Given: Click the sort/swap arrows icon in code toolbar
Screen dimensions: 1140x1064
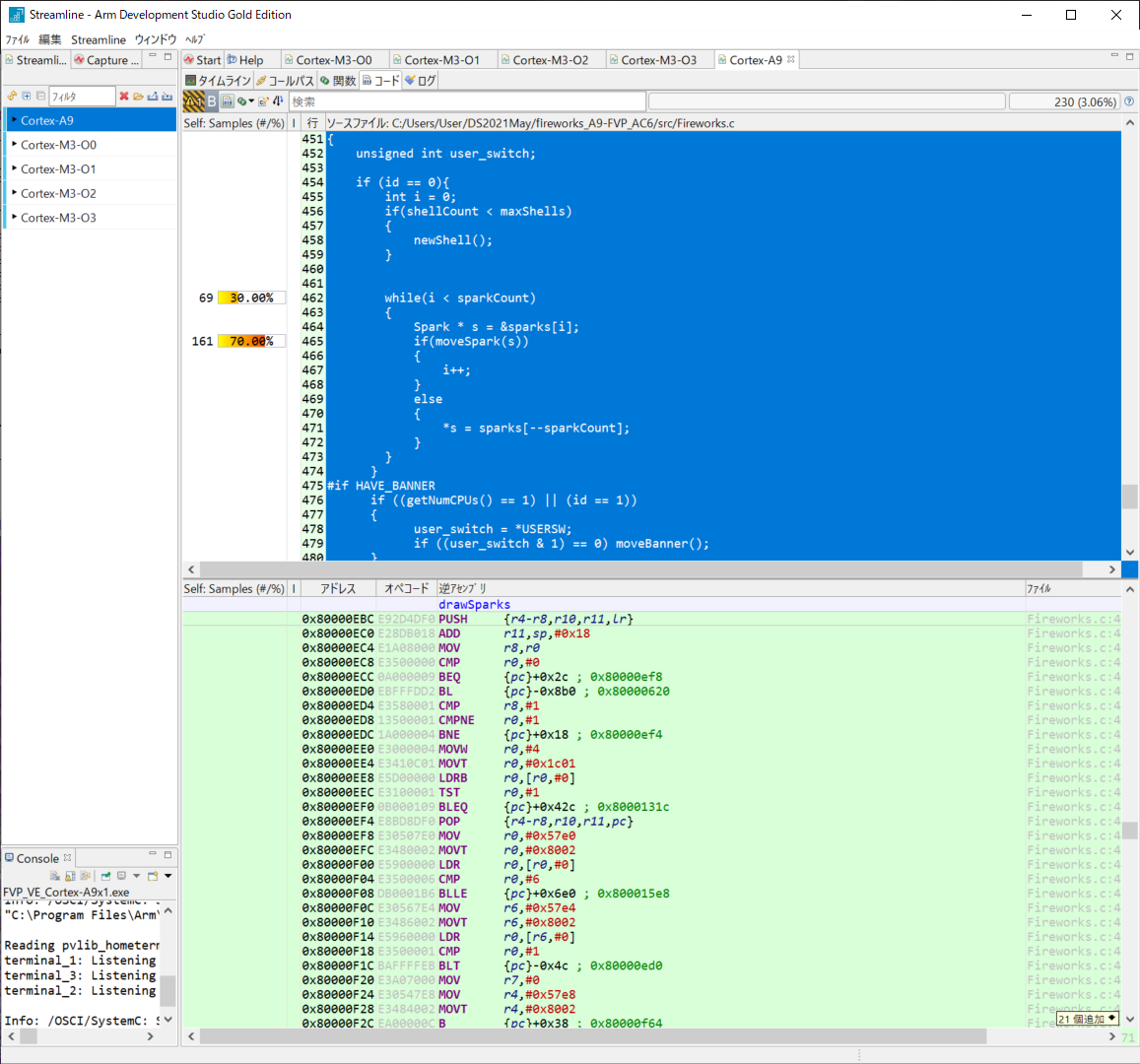Looking at the screenshot, I should (278, 101).
